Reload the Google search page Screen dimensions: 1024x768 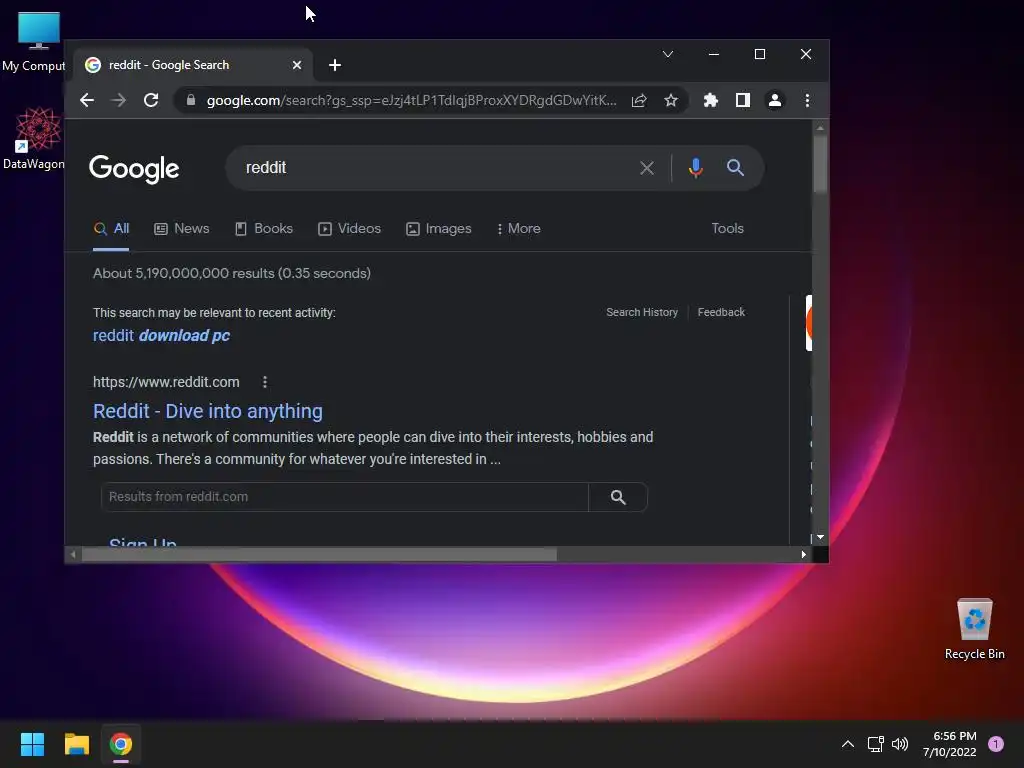click(151, 100)
